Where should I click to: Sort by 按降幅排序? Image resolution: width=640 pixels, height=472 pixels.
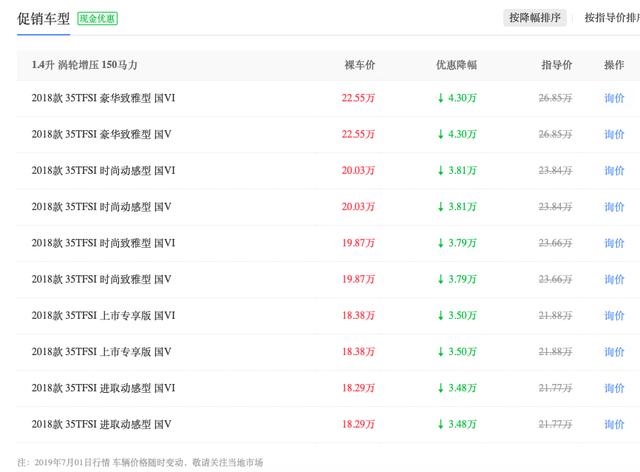tap(535, 18)
